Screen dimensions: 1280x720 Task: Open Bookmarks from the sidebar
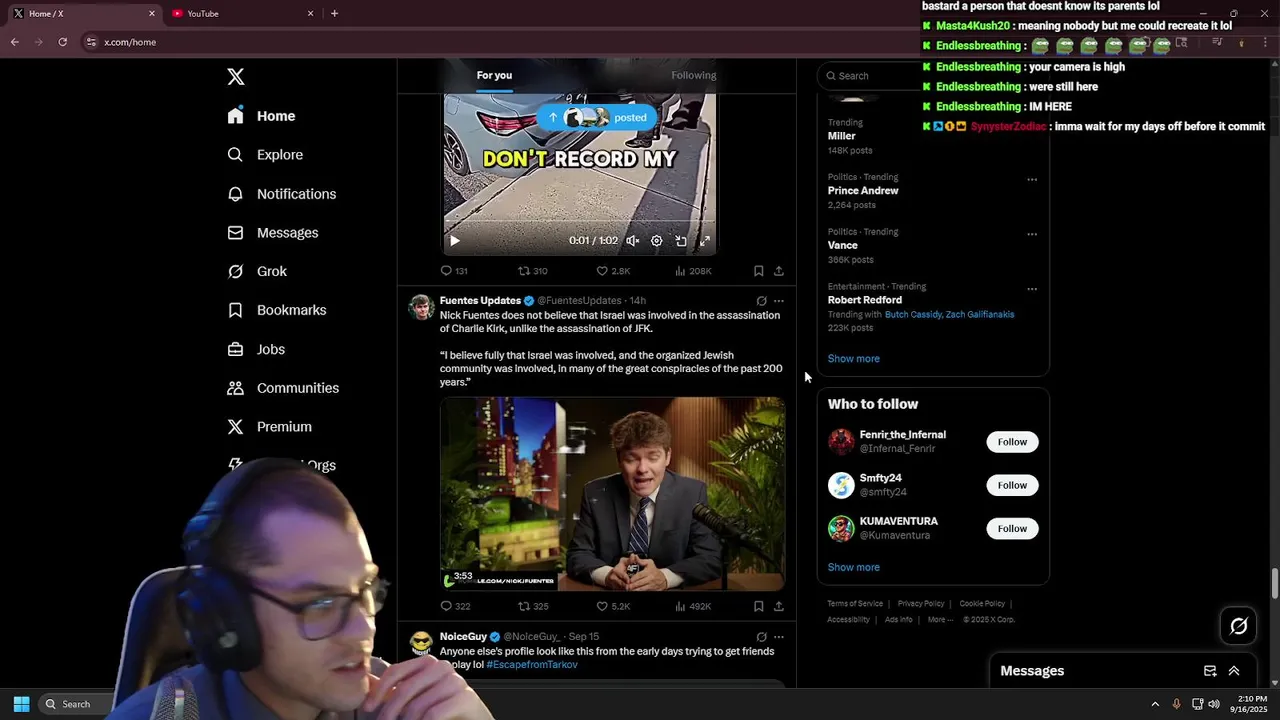pyautogui.click(x=276, y=310)
